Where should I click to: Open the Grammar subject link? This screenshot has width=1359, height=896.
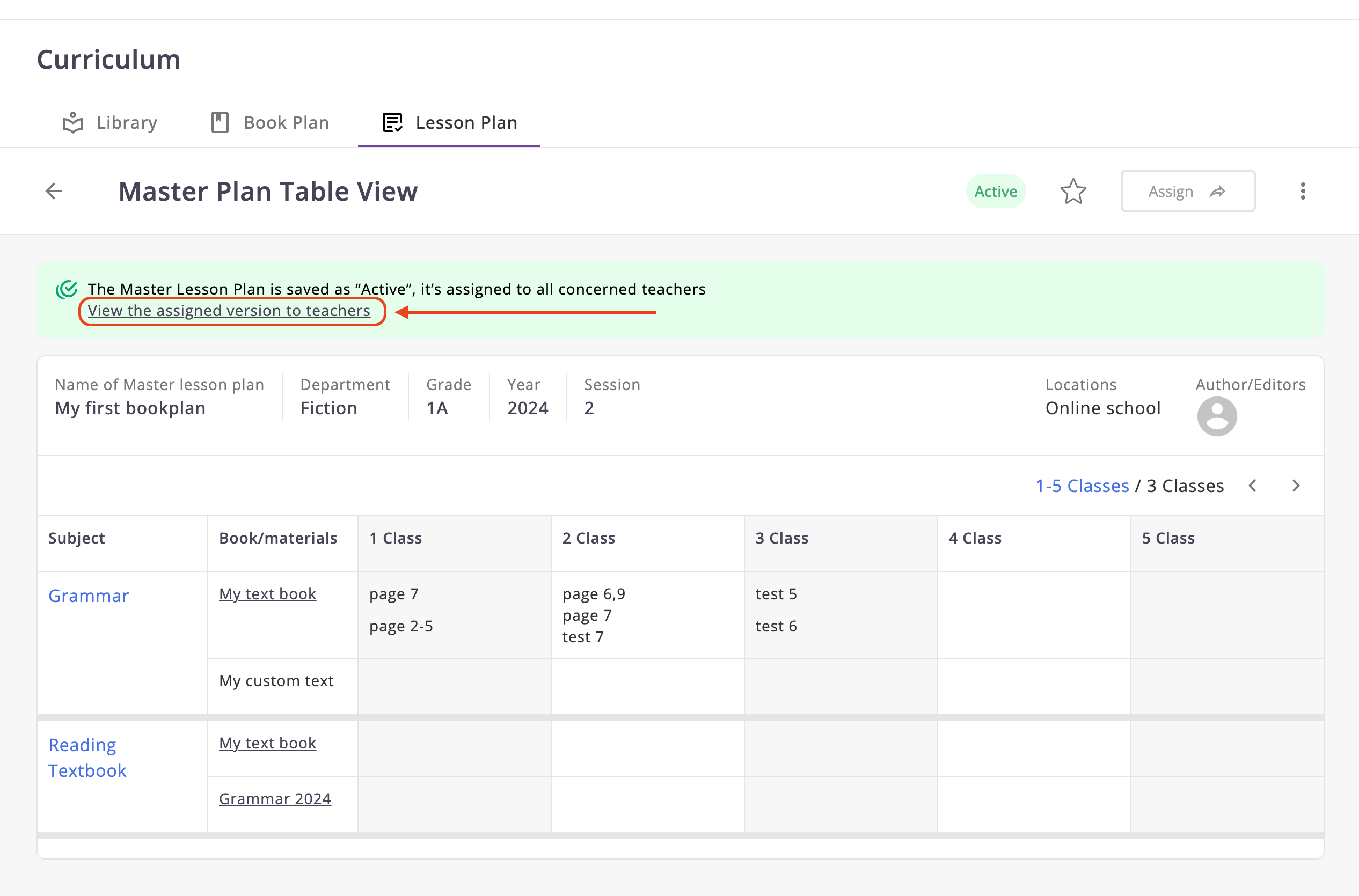click(89, 596)
